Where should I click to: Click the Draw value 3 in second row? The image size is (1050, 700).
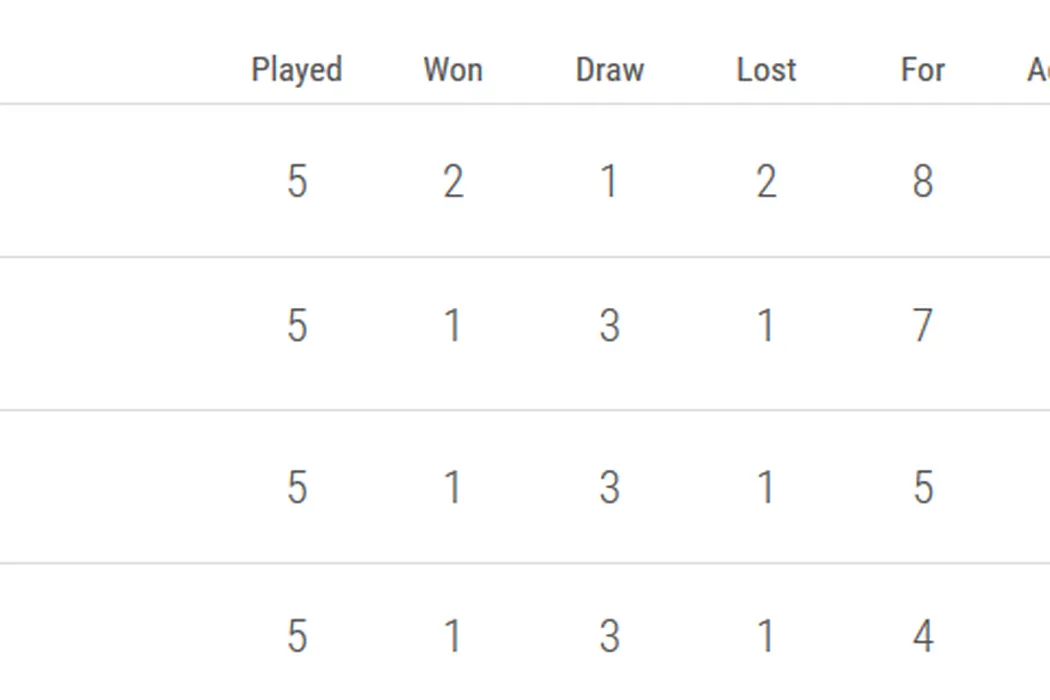click(x=609, y=326)
